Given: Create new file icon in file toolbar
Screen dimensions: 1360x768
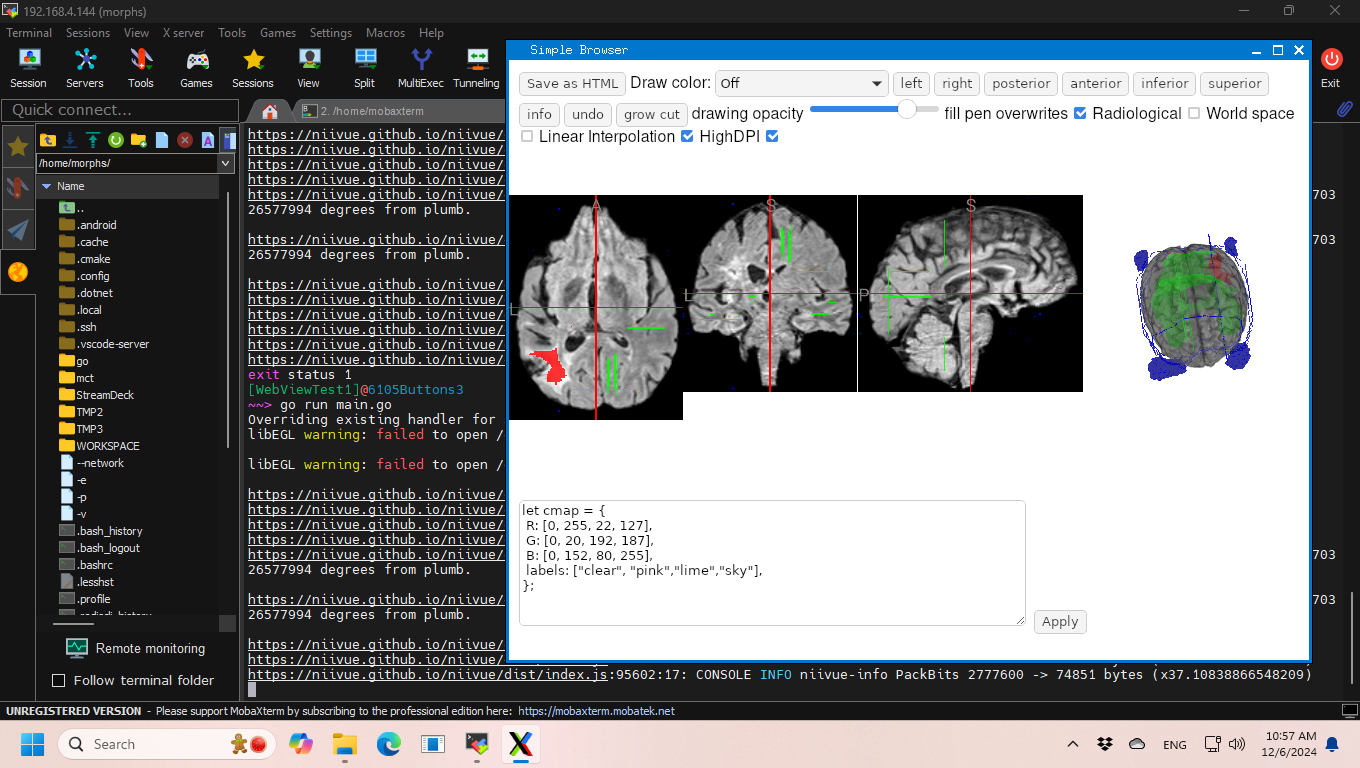Looking at the screenshot, I should [162, 140].
